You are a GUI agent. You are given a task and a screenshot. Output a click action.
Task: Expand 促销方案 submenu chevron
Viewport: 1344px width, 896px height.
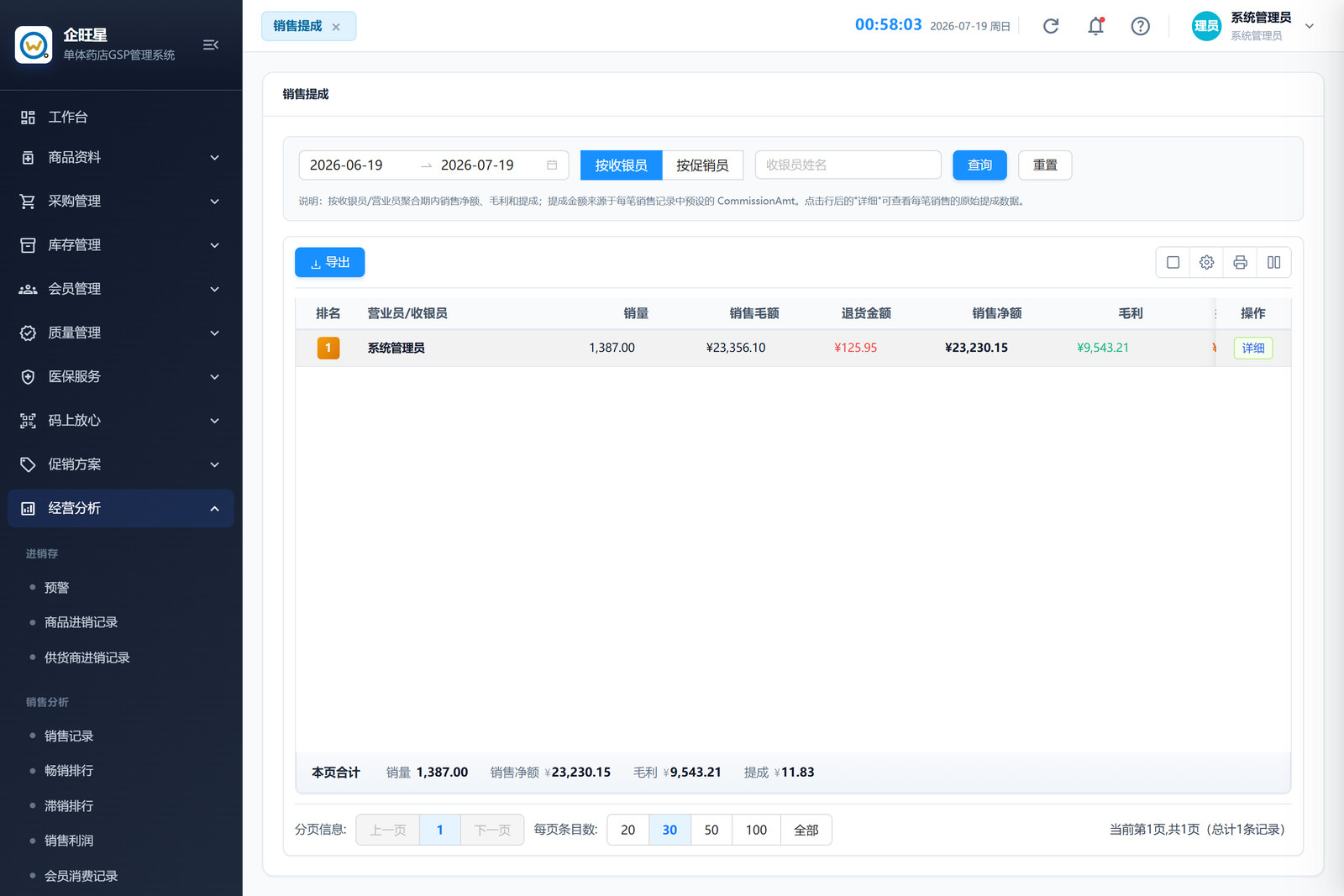(x=214, y=464)
